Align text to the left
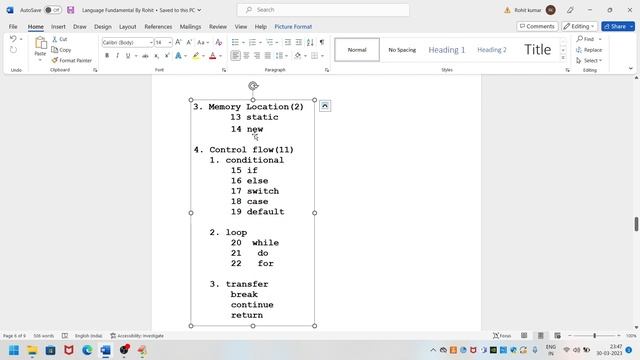The height and width of the screenshot is (360, 640). pyautogui.click(x=236, y=56)
